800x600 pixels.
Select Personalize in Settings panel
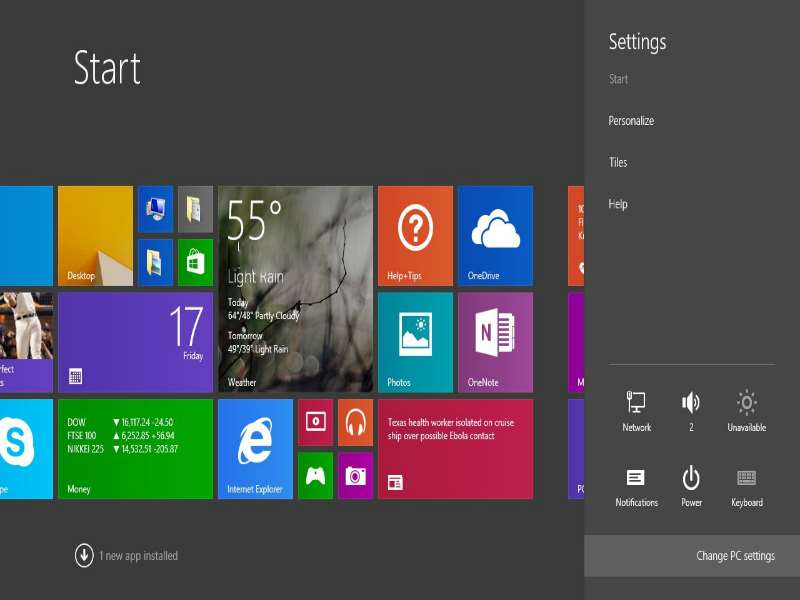[x=631, y=121]
